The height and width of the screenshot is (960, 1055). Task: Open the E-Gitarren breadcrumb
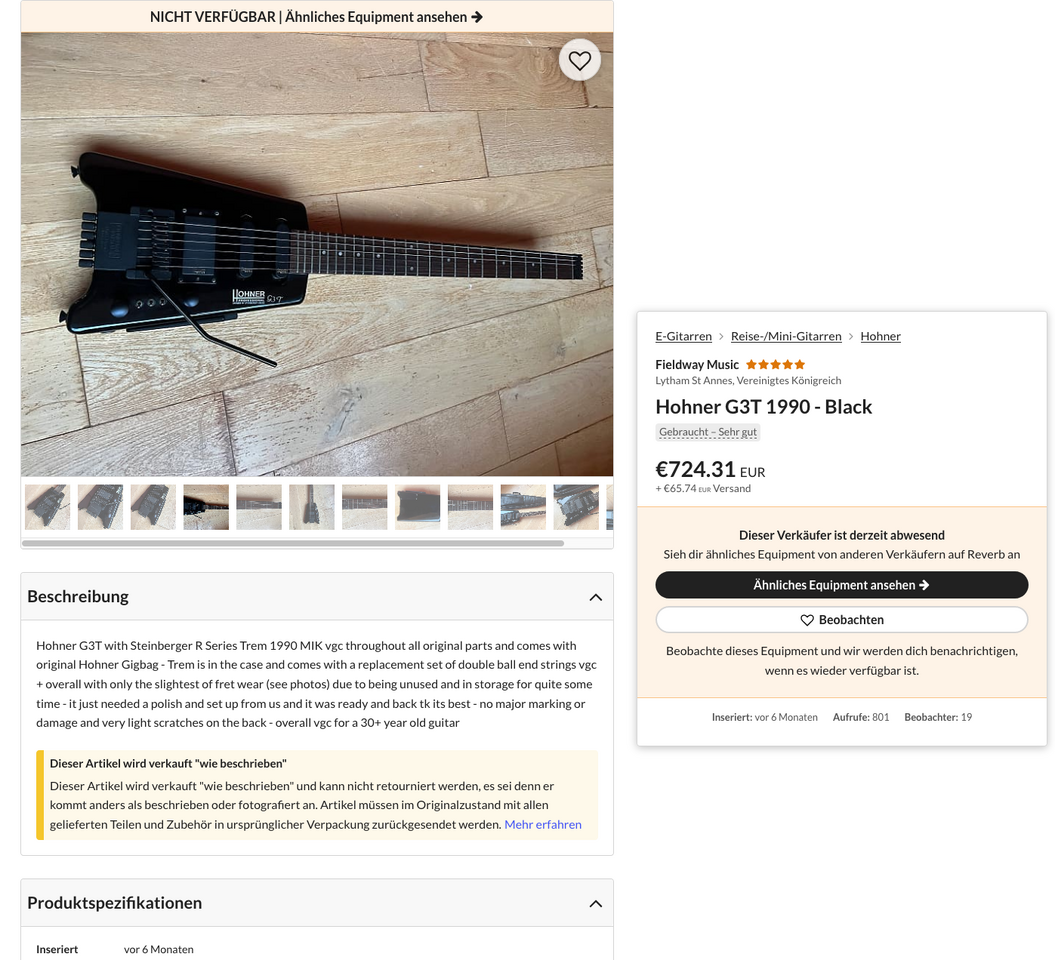684,336
